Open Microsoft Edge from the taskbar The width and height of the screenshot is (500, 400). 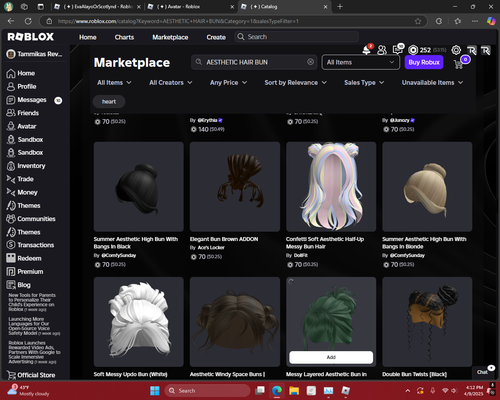tap(277, 390)
